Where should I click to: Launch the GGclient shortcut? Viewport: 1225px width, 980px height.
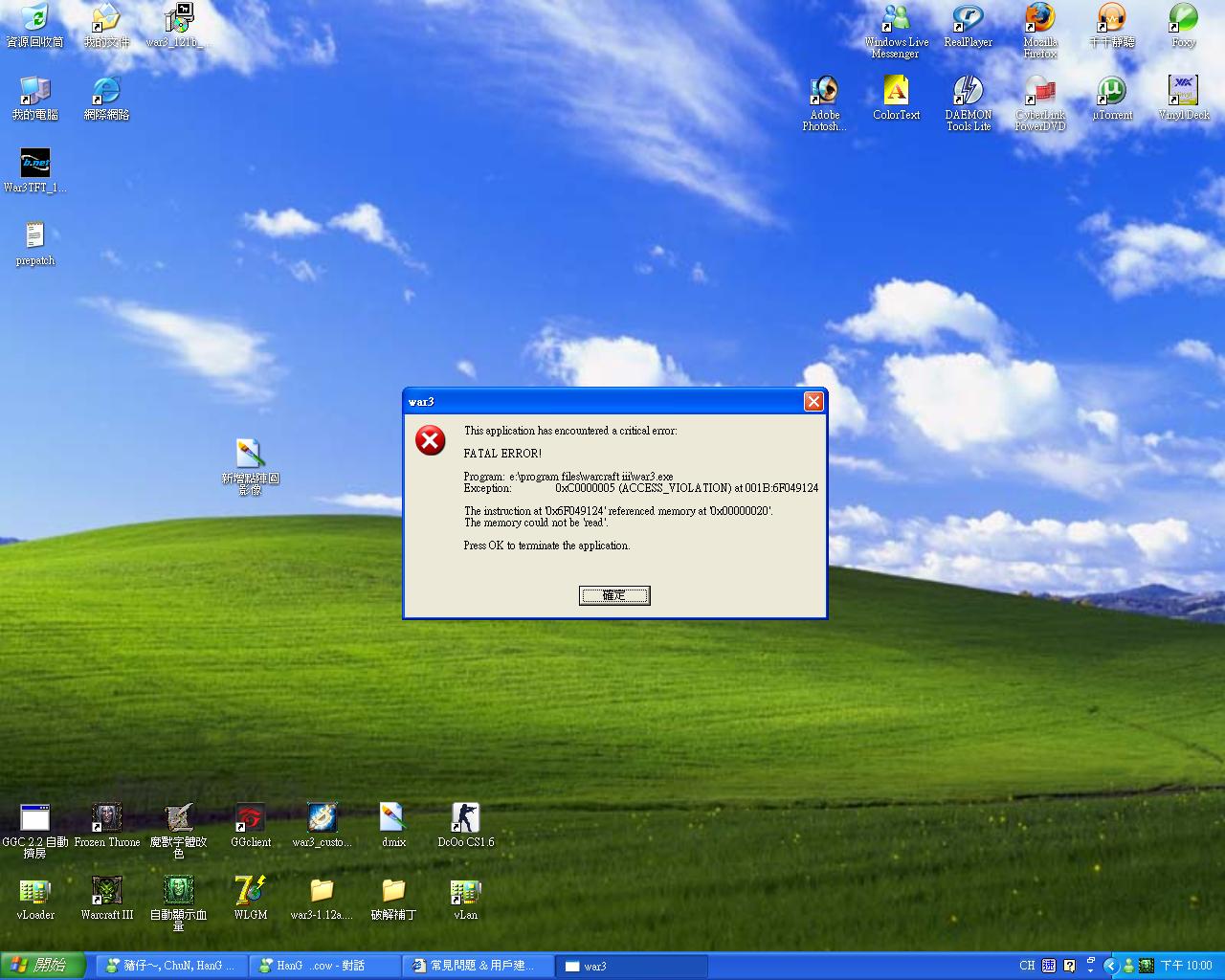click(x=250, y=825)
